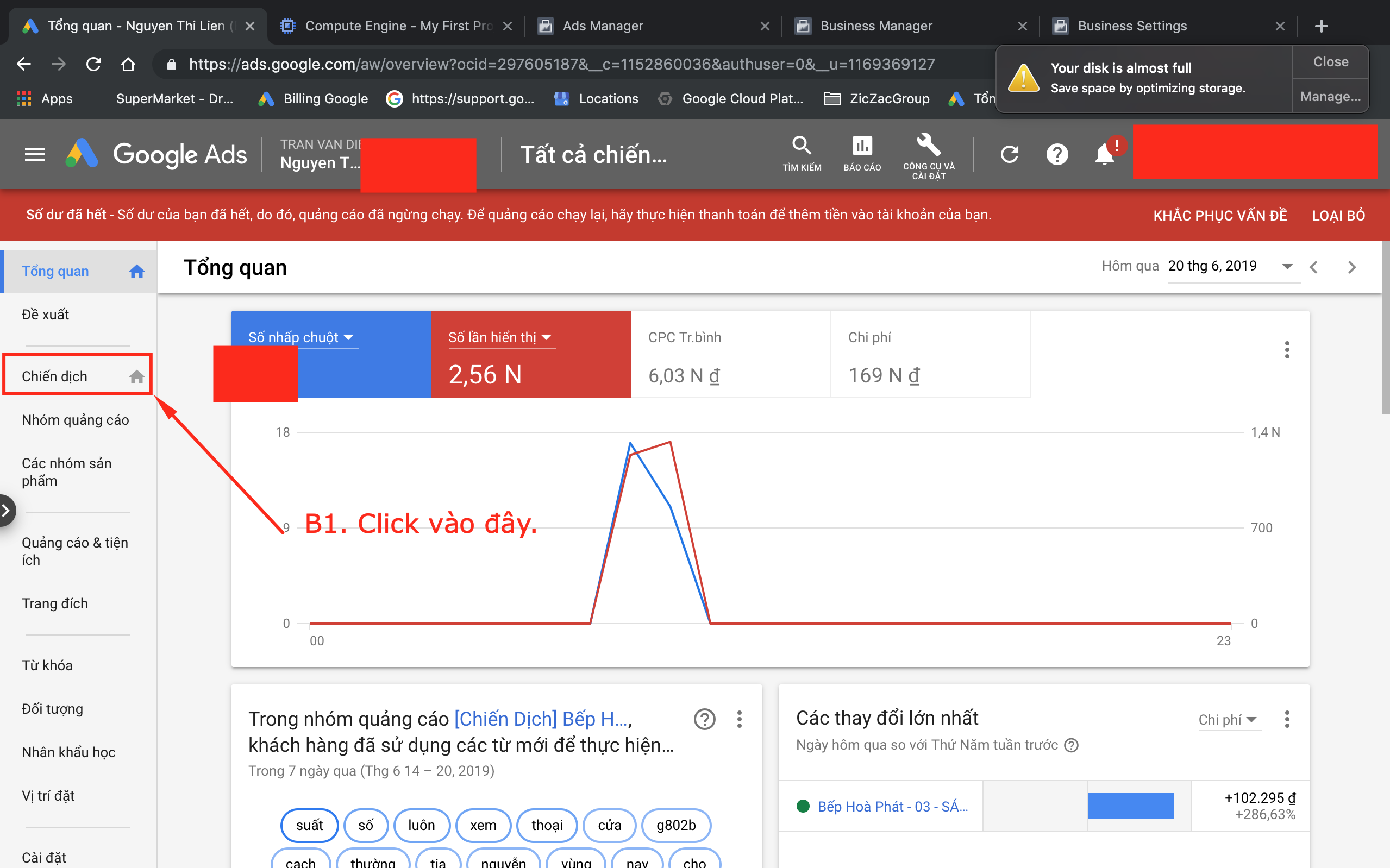The height and width of the screenshot is (868, 1390).
Task: Click help icon on search terms card
Action: [x=704, y=719]
